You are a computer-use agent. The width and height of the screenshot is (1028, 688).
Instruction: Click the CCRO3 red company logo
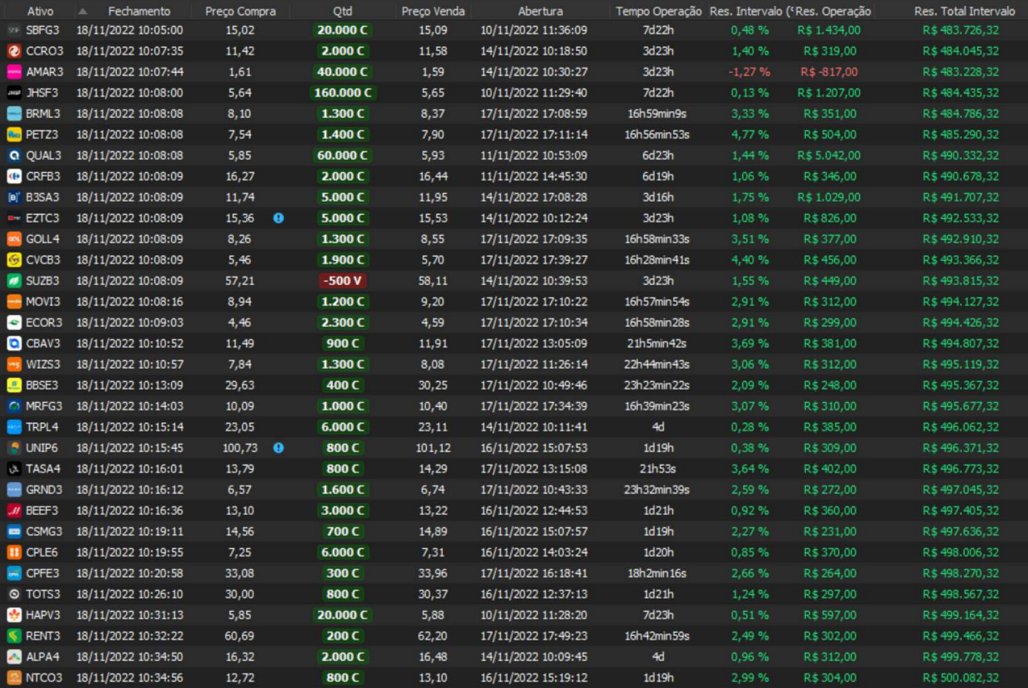click(x=14, y=51)
